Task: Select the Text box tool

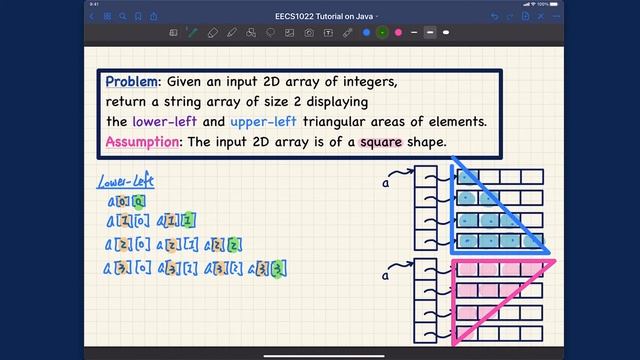Action: (328, 33)
